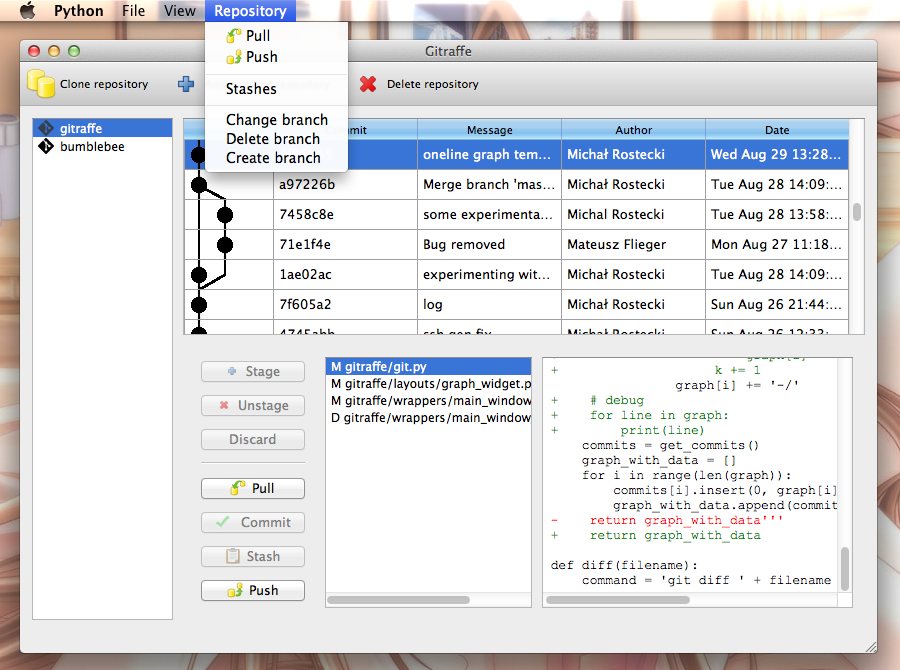The image size is (900, 670).
Task: Click the 'oneline graph tem...' message cell
Action: pyautogui.click(x=490, y=154)
